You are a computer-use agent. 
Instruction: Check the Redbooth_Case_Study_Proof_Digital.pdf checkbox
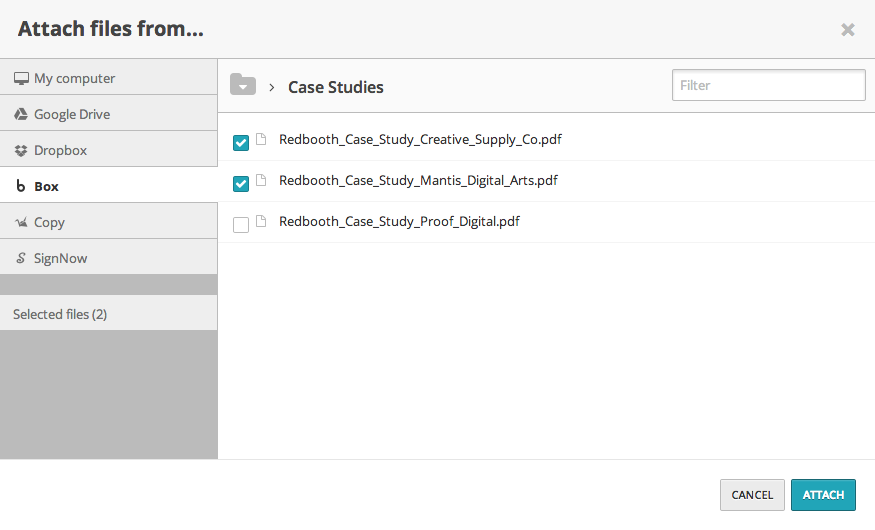(x=241, y=225)
